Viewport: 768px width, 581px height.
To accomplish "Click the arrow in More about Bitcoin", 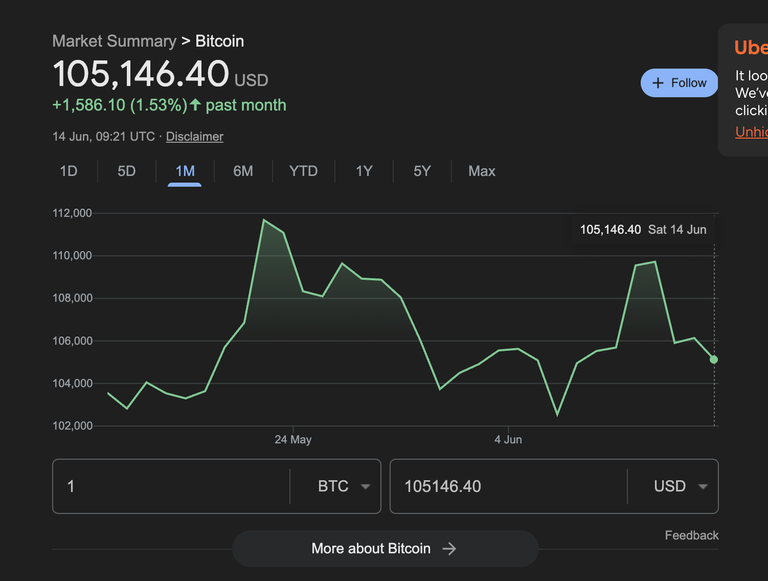I will 449,549.
